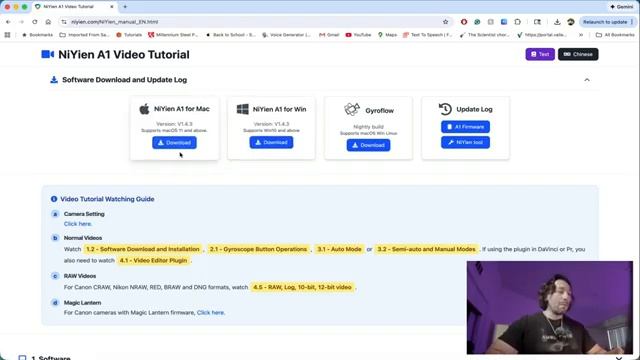Viewport: 640px width, 360px height.
Task: Switch the page language to Chinese
Action: tap(578, 54)
